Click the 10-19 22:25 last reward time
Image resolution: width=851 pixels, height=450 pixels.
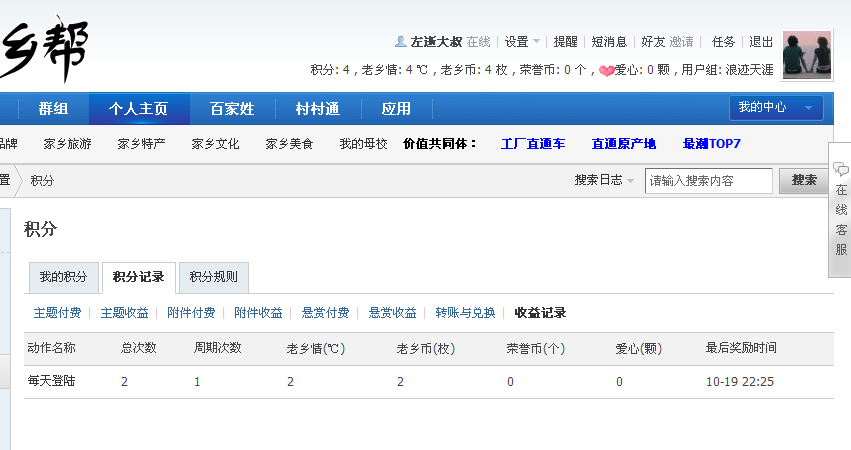coord(740,382)
